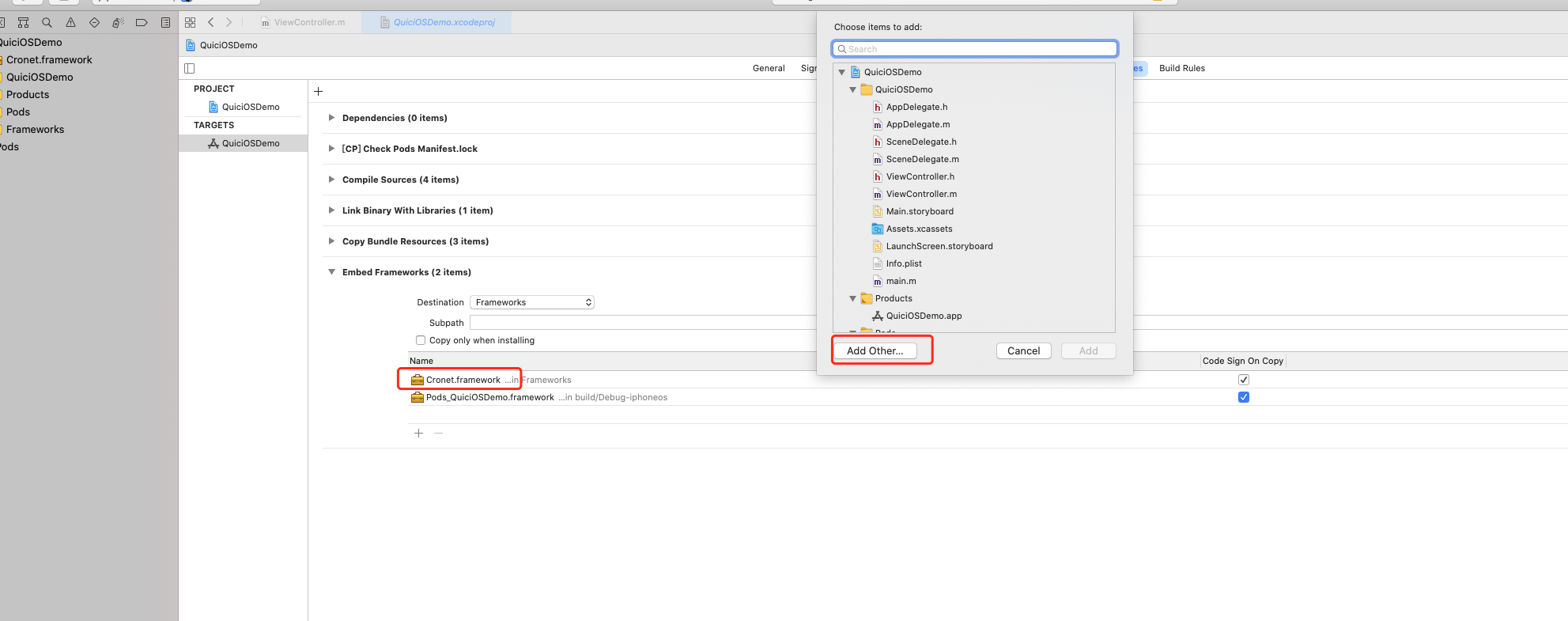The width and height of the screenshot is (1568, 621).
Task: Click the Name column header
Action: tap(421, 361)
